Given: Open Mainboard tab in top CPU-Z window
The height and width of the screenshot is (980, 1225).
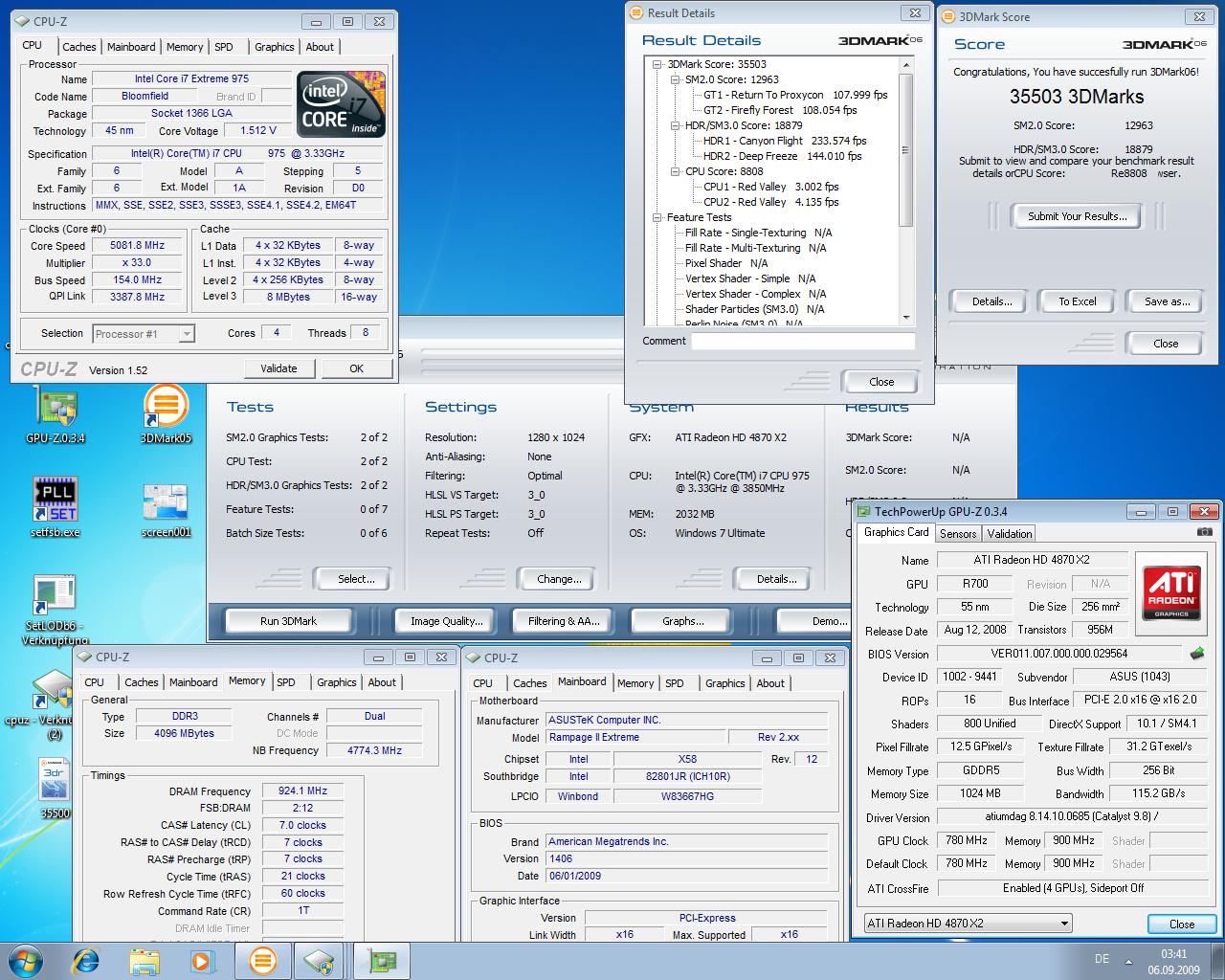Looking at the screenshot, I should pyautogui.click(x=131, y=47).
